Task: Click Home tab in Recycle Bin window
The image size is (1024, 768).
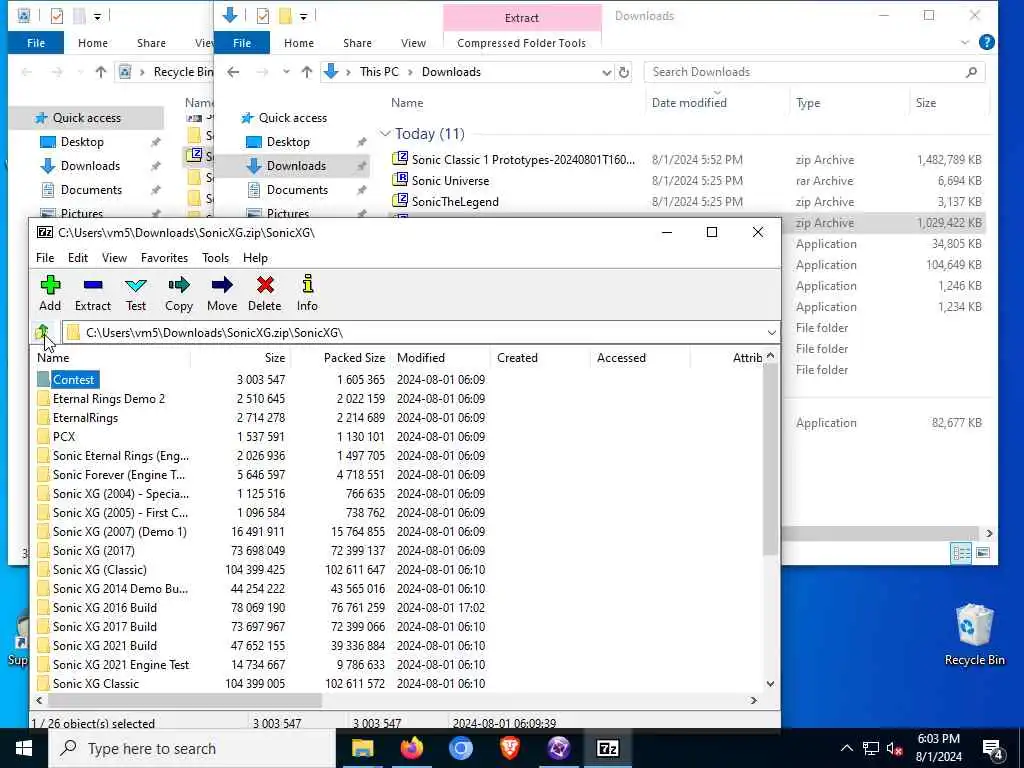Action: coord(93,43)
